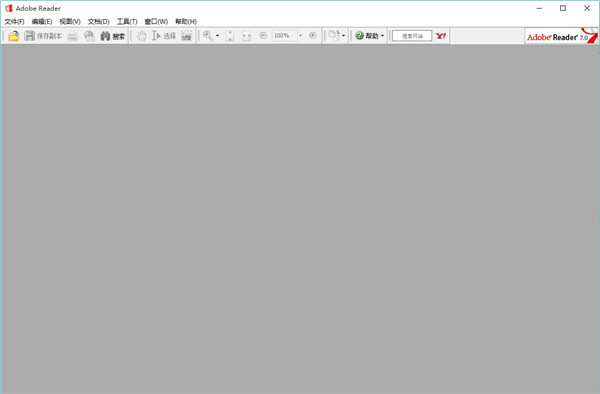
Task: Choose the text Select (选择) tool
Action: (164, 36)
